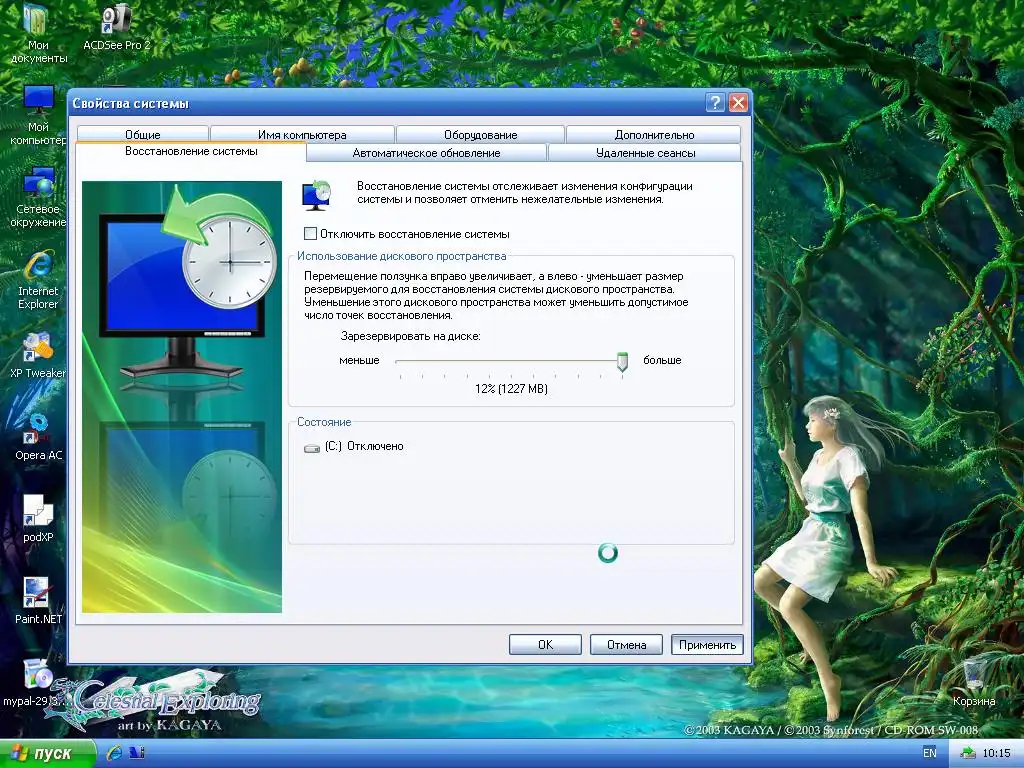
Task: Click the Зарезервировать на диске label
Action: pyautogui.click(x=411, y=336)
